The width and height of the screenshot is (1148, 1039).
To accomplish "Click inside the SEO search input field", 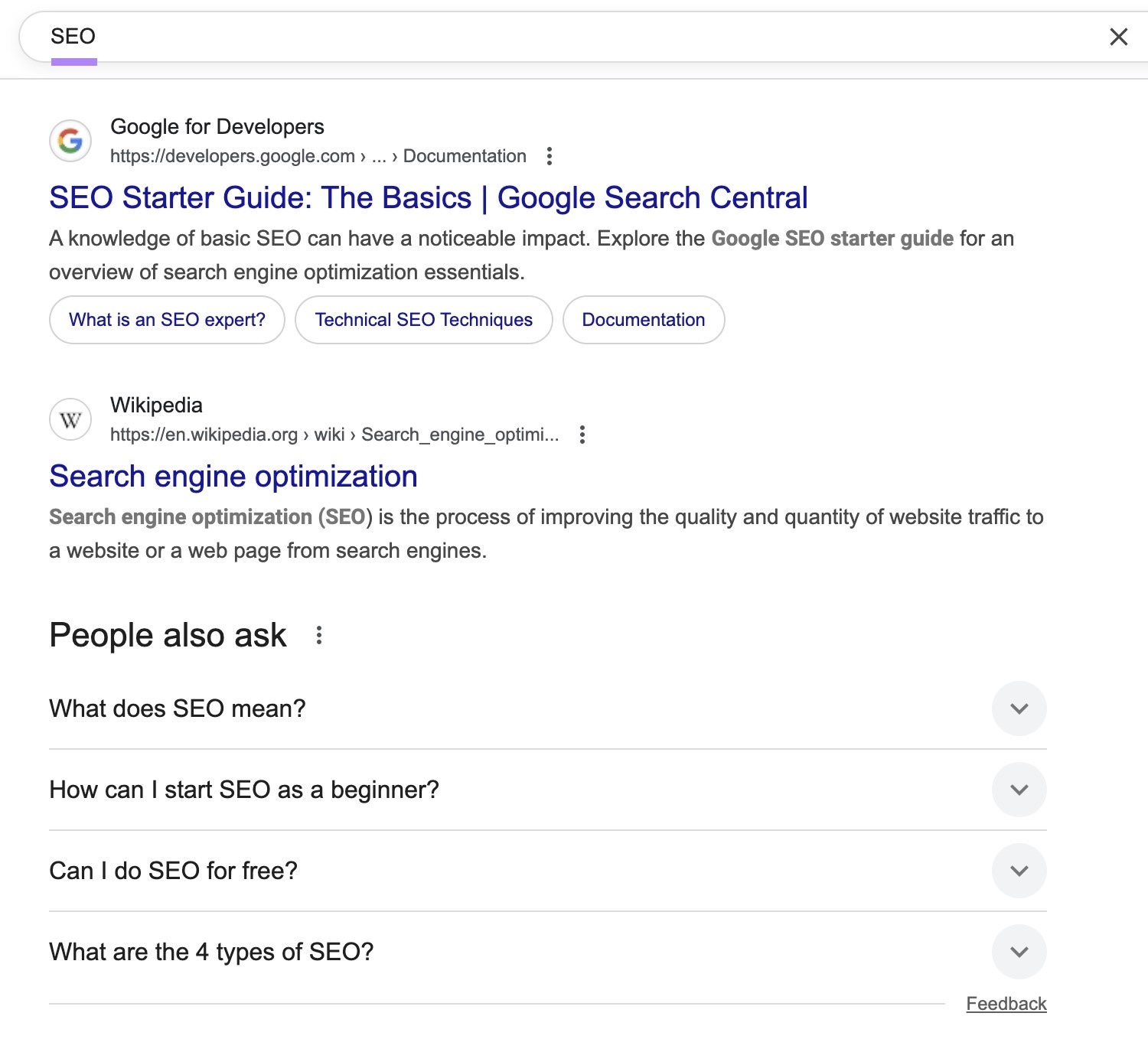I will [306, 36].
